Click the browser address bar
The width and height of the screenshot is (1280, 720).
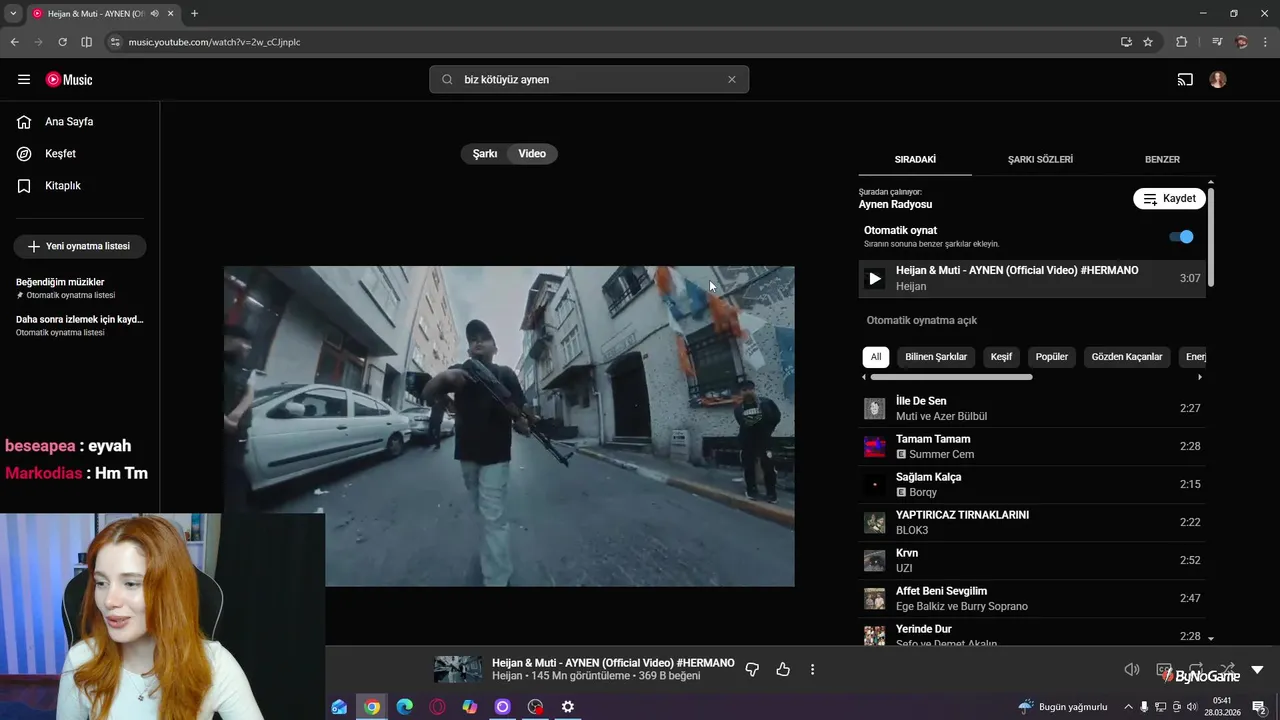(610, 42)
